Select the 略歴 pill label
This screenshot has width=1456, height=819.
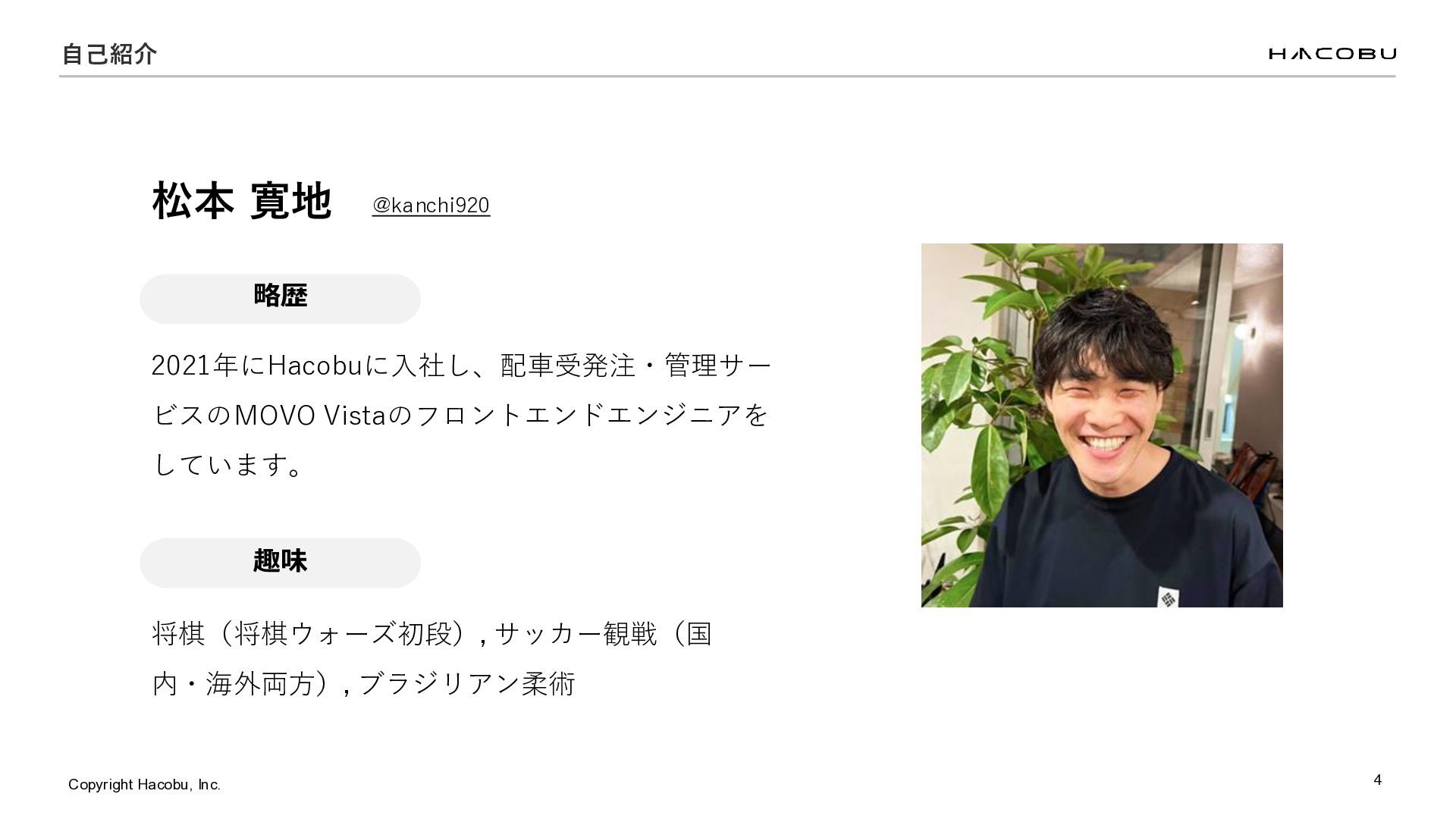tap(280, 298)
